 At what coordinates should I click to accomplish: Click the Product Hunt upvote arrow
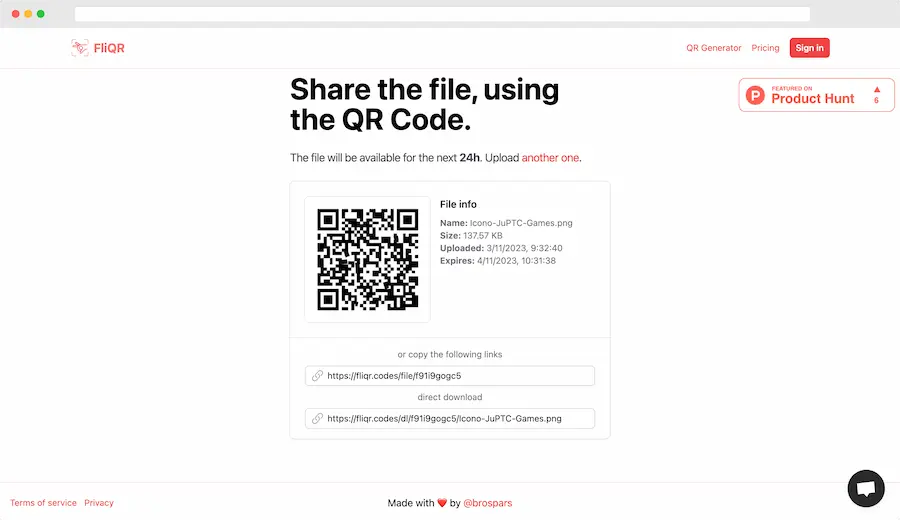tap(876, 90)
